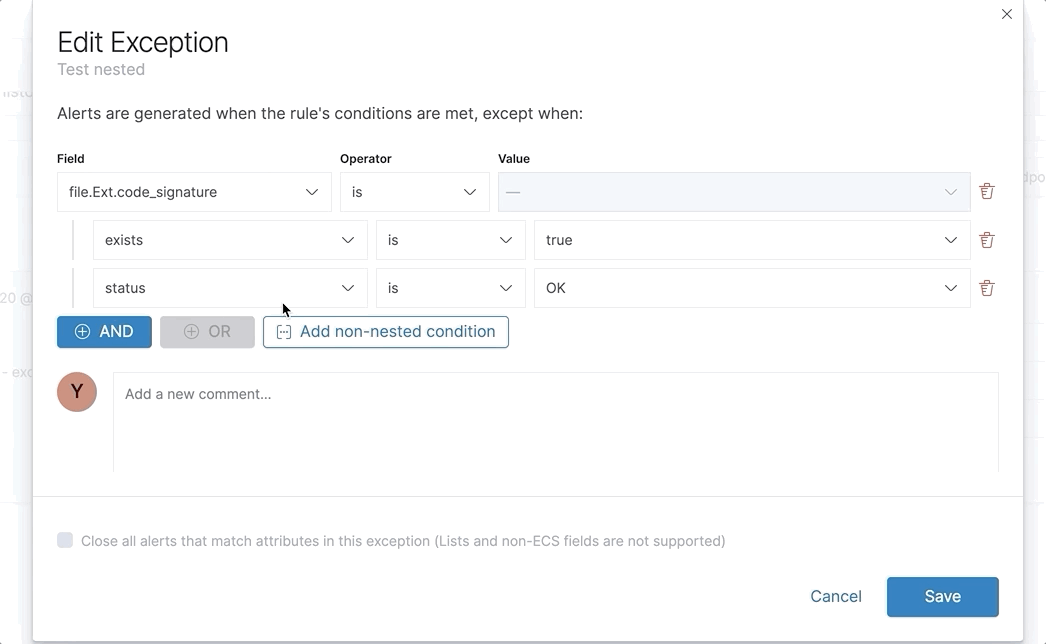Delete the file.Ext.code_signature entry row
The width and height of the screenshot is (1046, 644).
(987, 191)
